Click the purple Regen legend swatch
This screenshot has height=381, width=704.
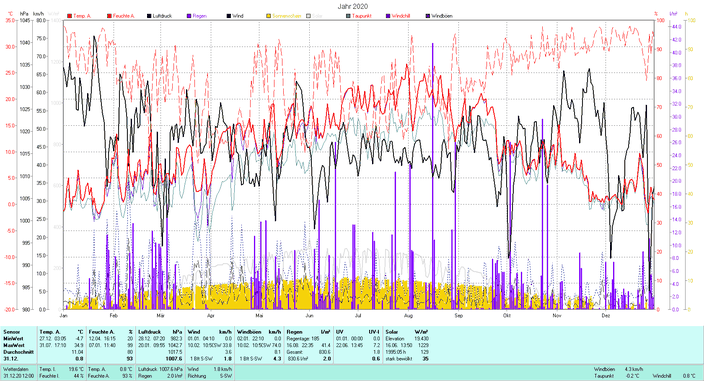[189, 16]
